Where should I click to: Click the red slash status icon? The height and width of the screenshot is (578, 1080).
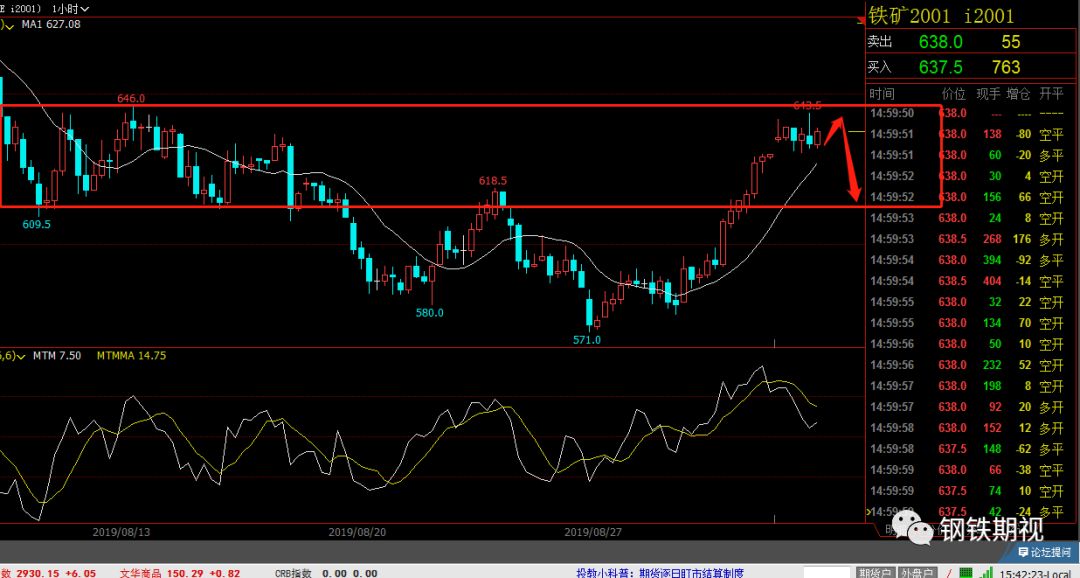click(x=950, y=572)
